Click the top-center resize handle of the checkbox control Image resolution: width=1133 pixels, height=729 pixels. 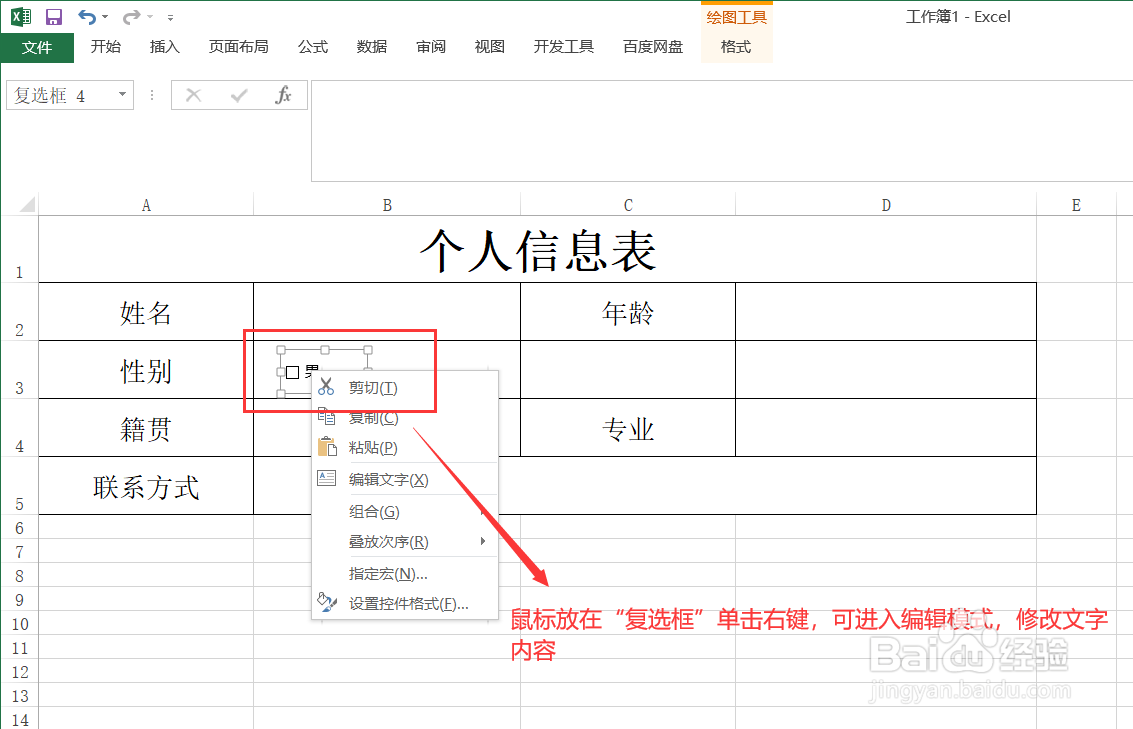tap(325, 350)
